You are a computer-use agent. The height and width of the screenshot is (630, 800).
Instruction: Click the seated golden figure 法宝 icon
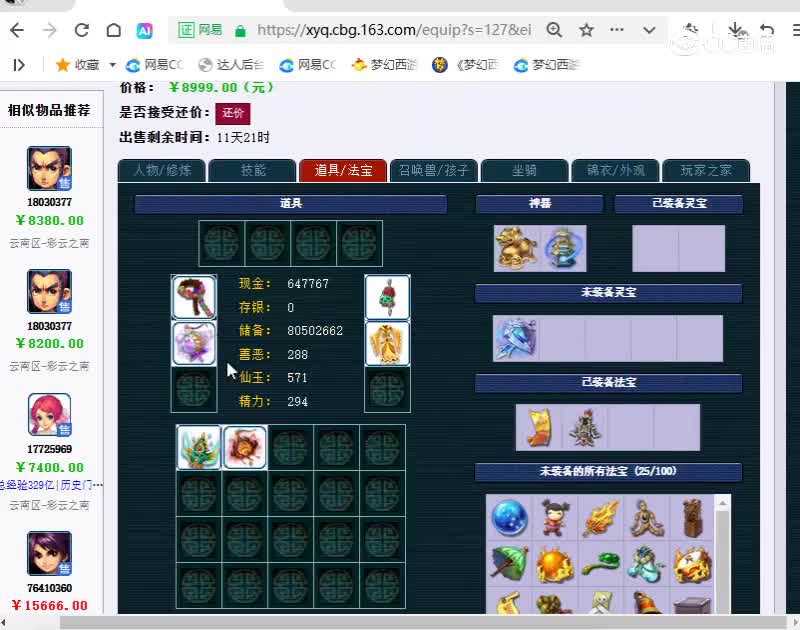[x=647, y=517]
